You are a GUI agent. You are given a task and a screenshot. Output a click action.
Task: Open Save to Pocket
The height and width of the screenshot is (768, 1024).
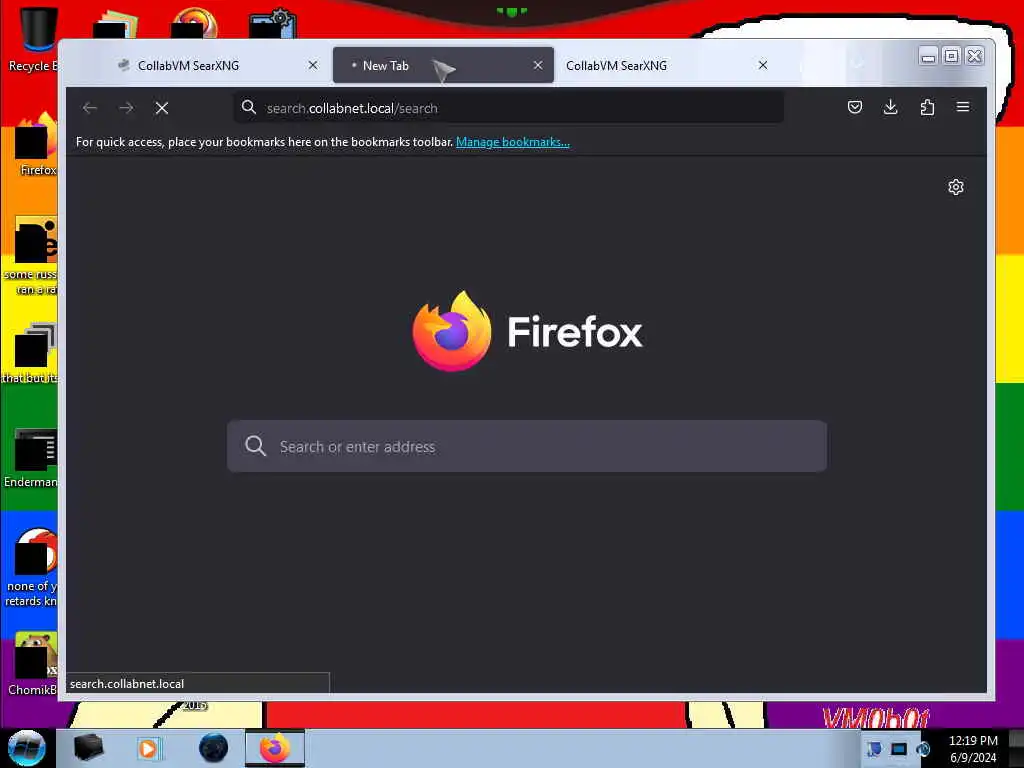855,107
